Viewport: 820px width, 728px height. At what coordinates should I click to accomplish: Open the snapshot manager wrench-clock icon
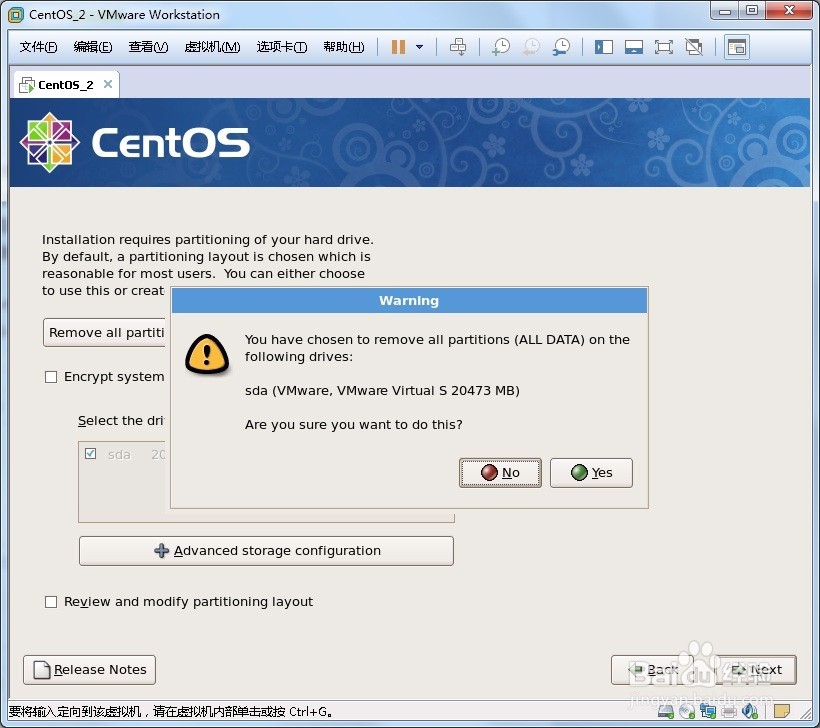pyautogui.click(x=562, y=47)
